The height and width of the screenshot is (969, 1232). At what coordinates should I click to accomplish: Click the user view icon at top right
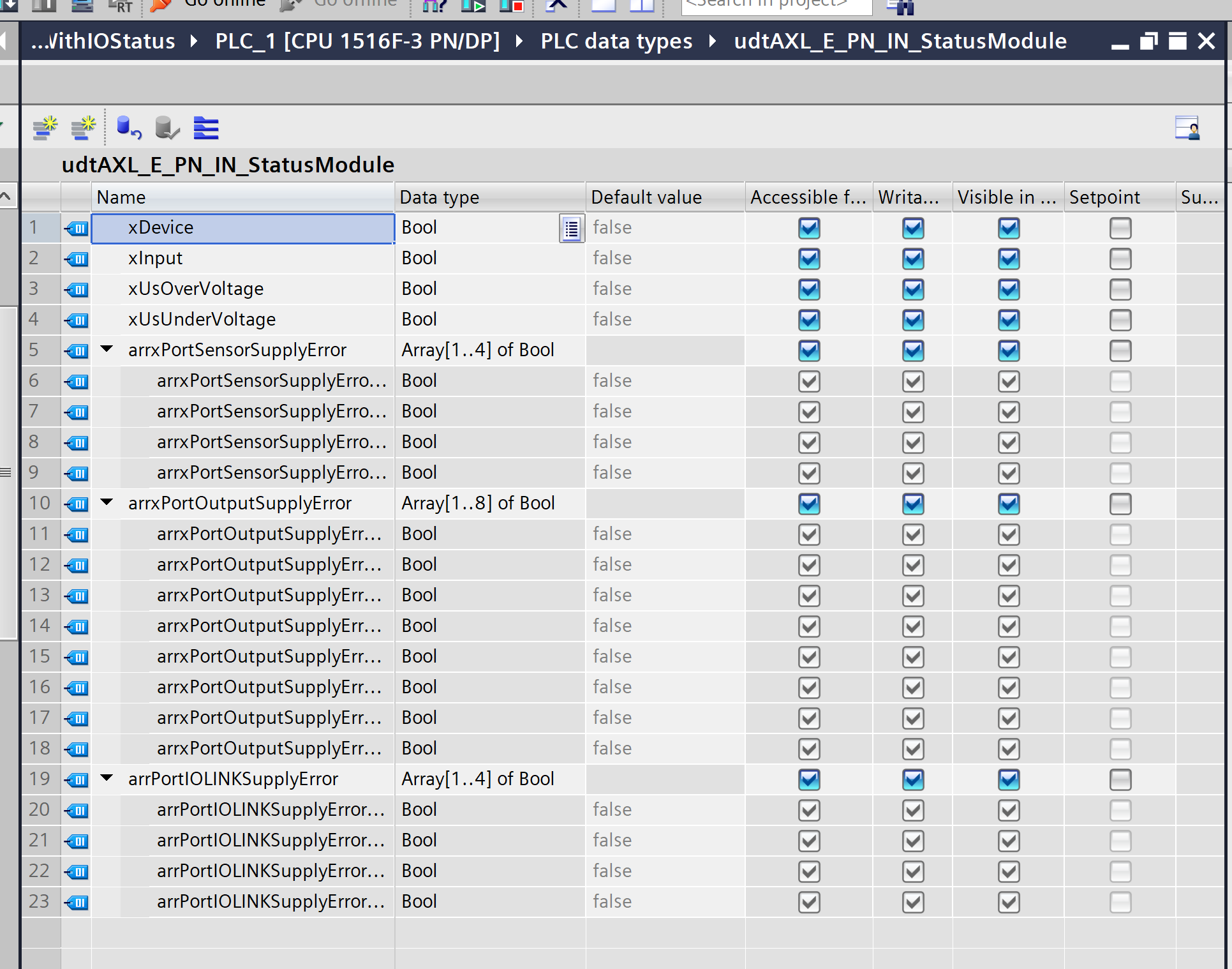tap(1187, 128)
